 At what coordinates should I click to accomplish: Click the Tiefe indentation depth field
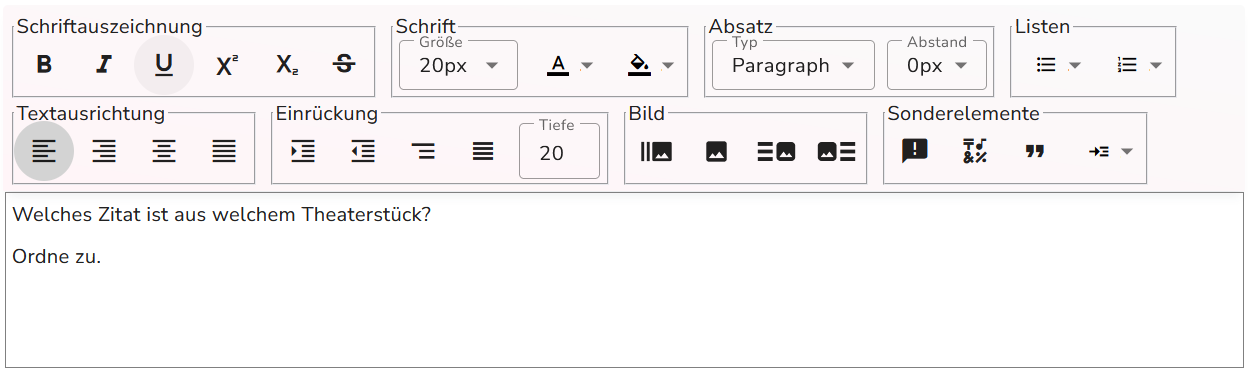559,152
